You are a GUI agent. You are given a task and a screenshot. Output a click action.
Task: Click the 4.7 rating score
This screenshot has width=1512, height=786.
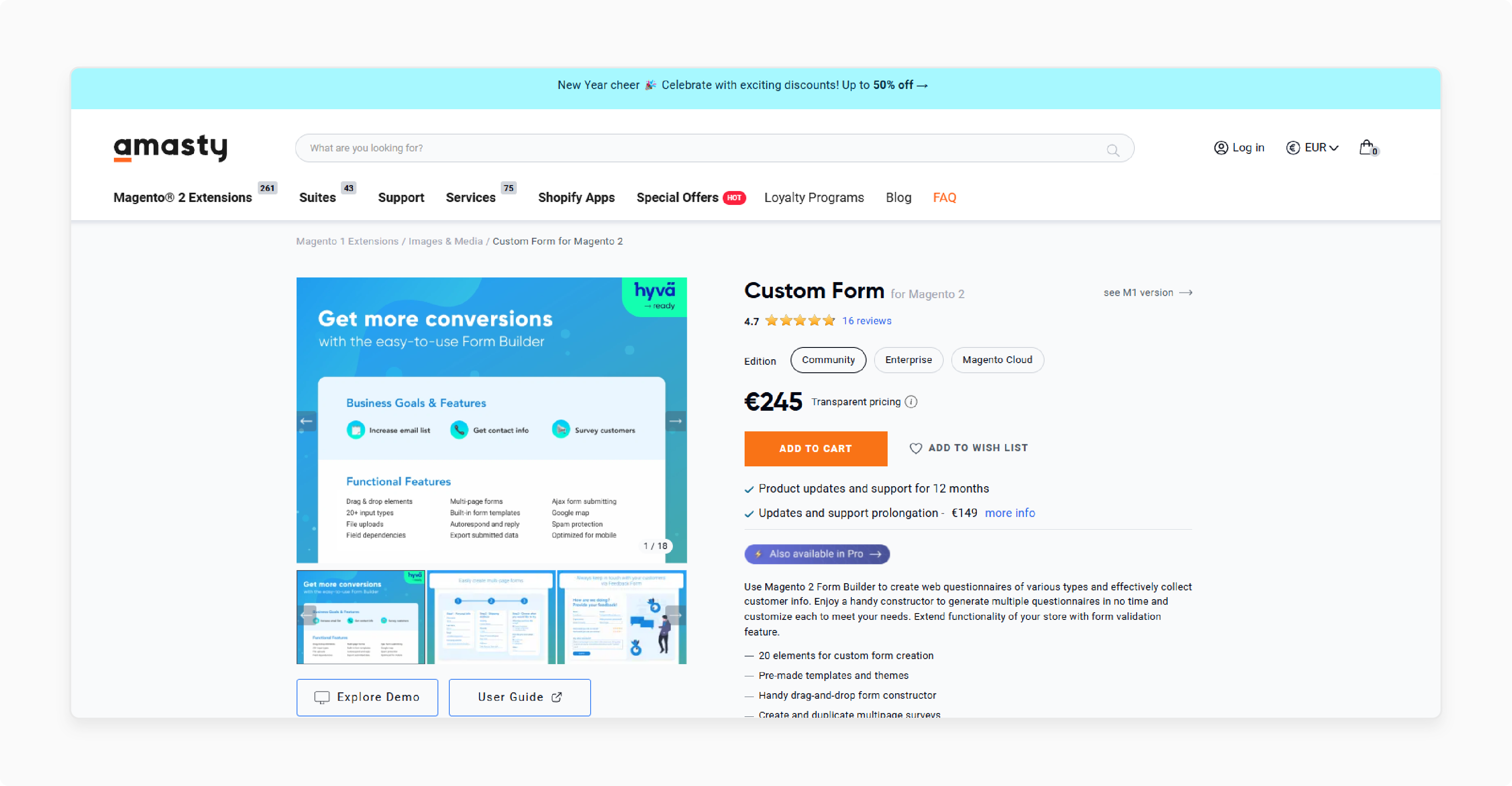(x=751, y=321)
